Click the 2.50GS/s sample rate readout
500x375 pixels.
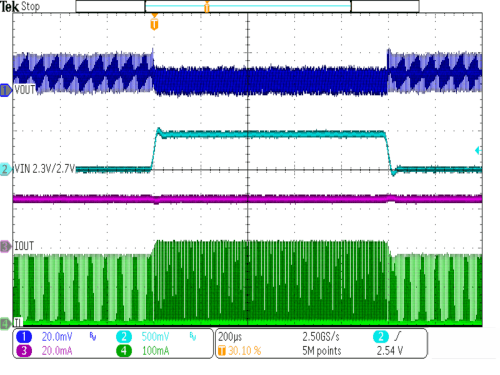point(321,337)
